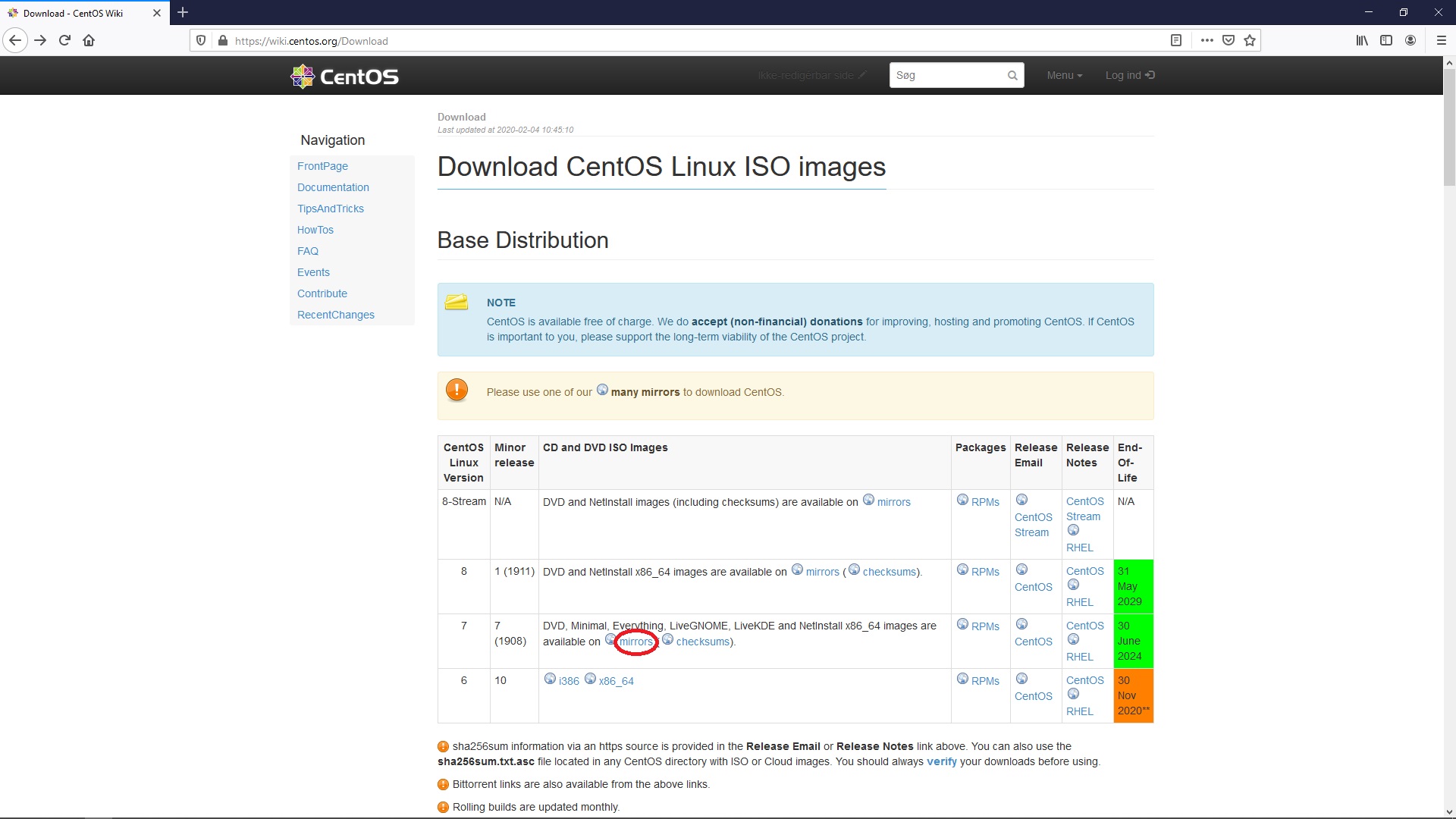1456x819 pixels.
Task: Open a new browser tab
Action: coord(183,13)
